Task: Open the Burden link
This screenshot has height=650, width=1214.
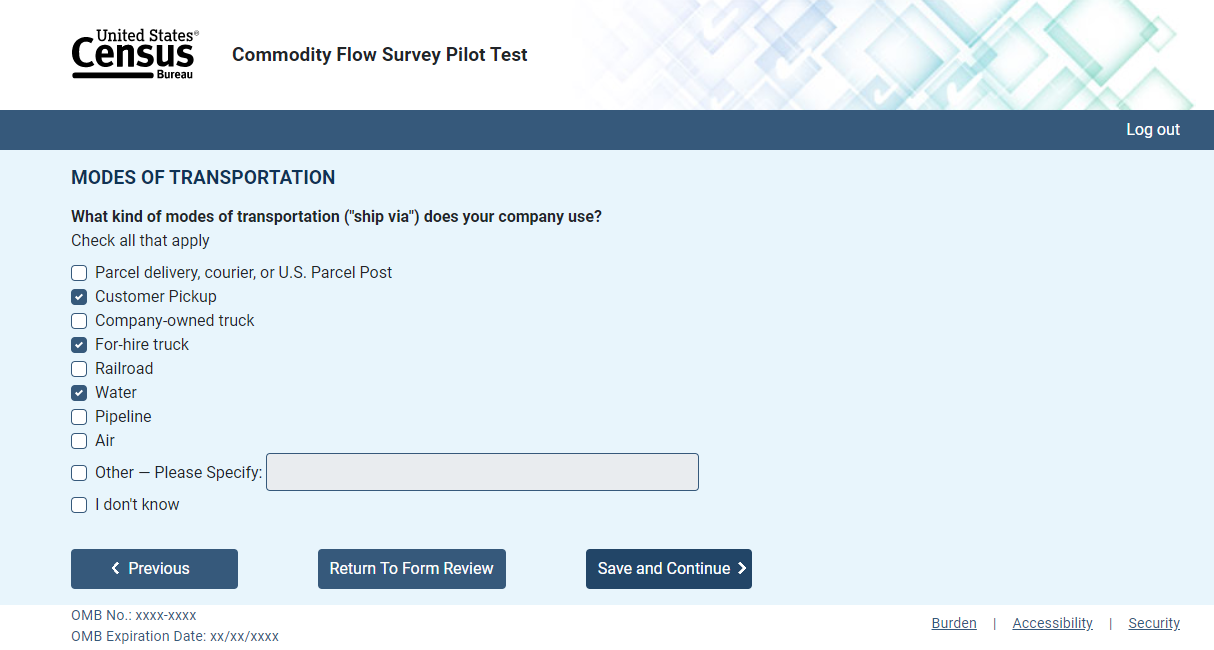Action: (953, 623)
